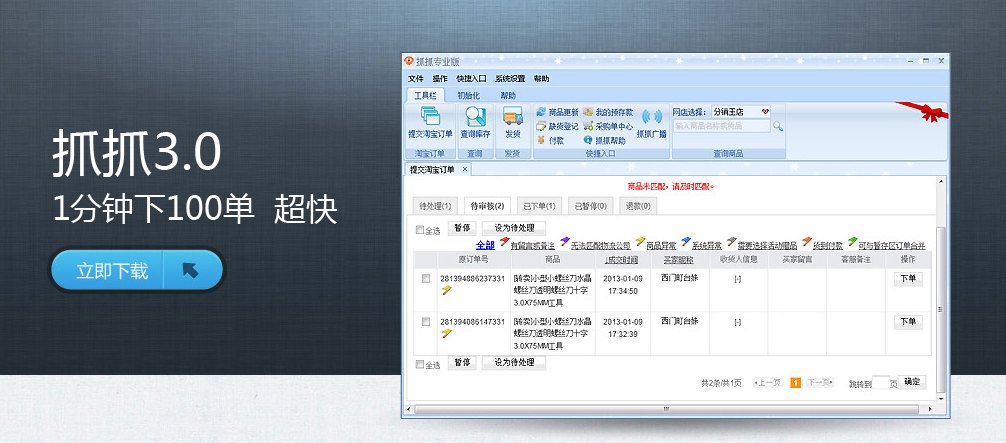This screenshot has width=1006, height=443.
Task: Click 下单 for order 281394086147331
Action: [908, 322]
